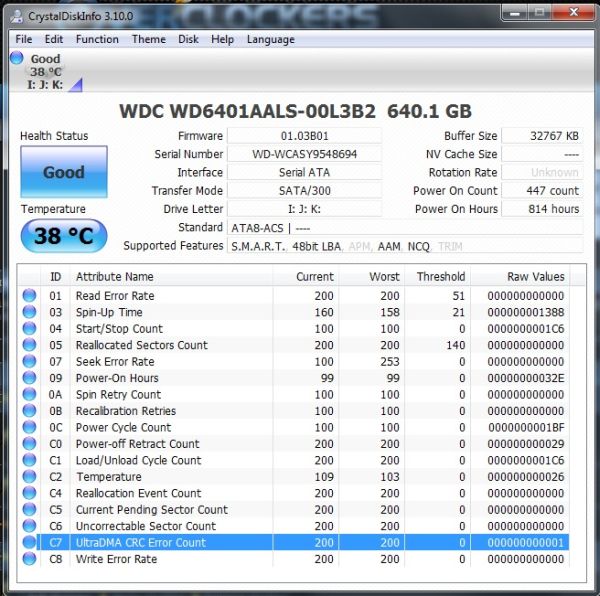Image resolution: width=600 pixels, height=596 pixels.
Task: Click the Interface field Serial ATA
Action: pos(305,173)
